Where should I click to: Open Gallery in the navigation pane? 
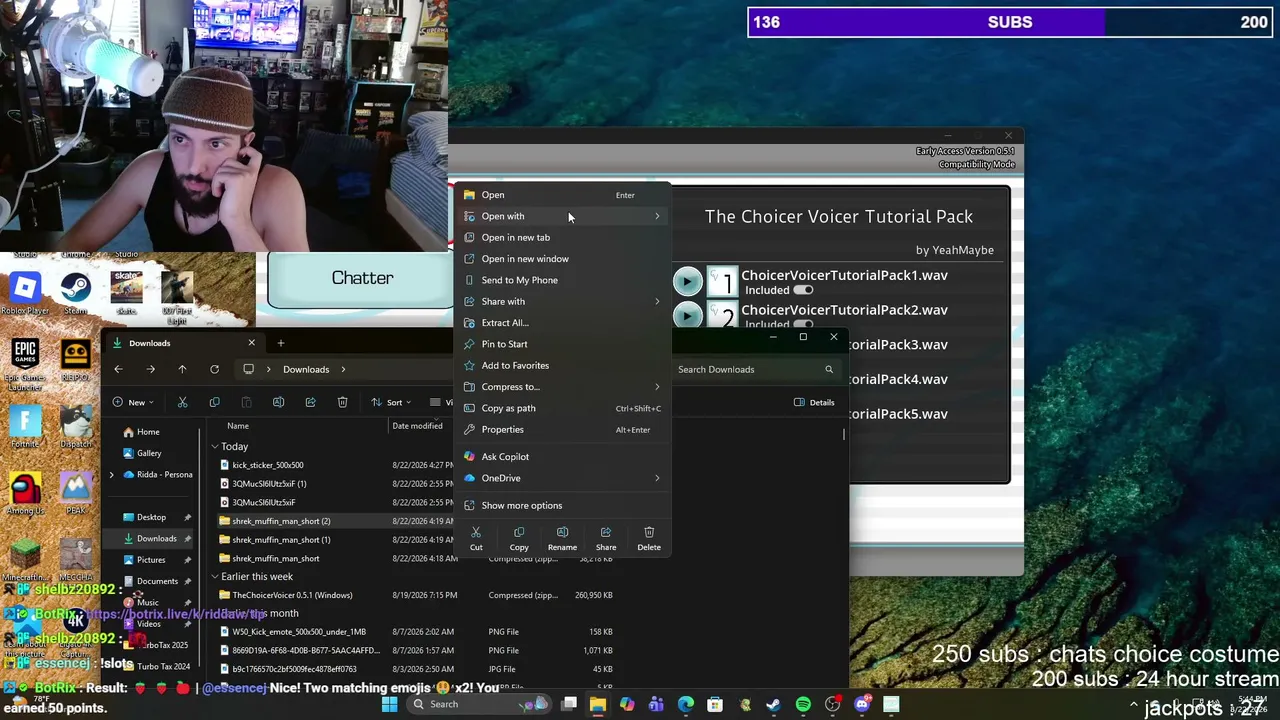click(149, 453)
